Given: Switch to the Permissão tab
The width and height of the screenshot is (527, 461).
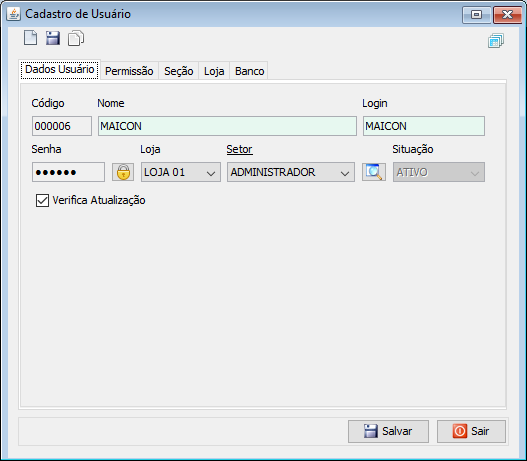Looking at the screenshot, I should pos(129,71).
